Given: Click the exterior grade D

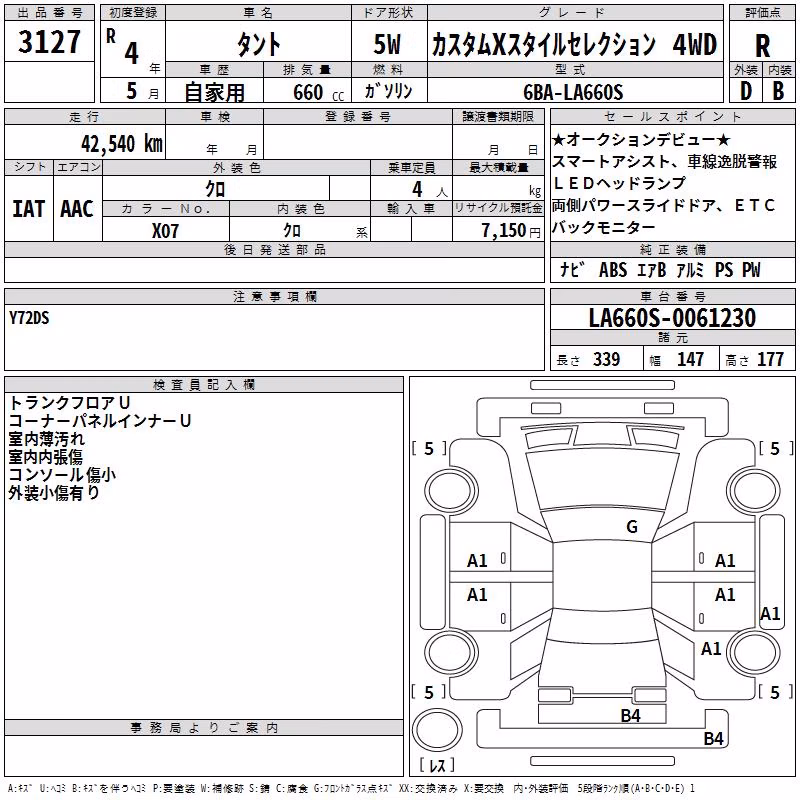Looking at the screenshot, I should click(745, 91).
